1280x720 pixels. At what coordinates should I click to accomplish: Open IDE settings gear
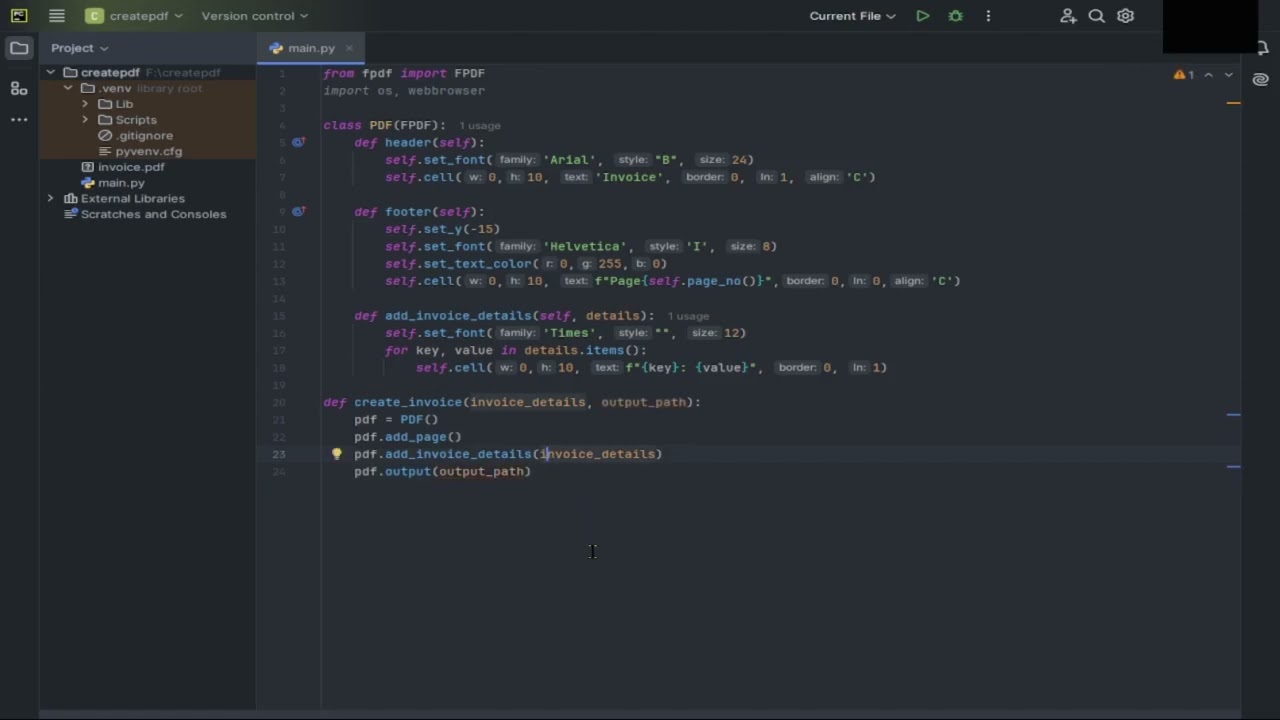tap(1126, 16)
